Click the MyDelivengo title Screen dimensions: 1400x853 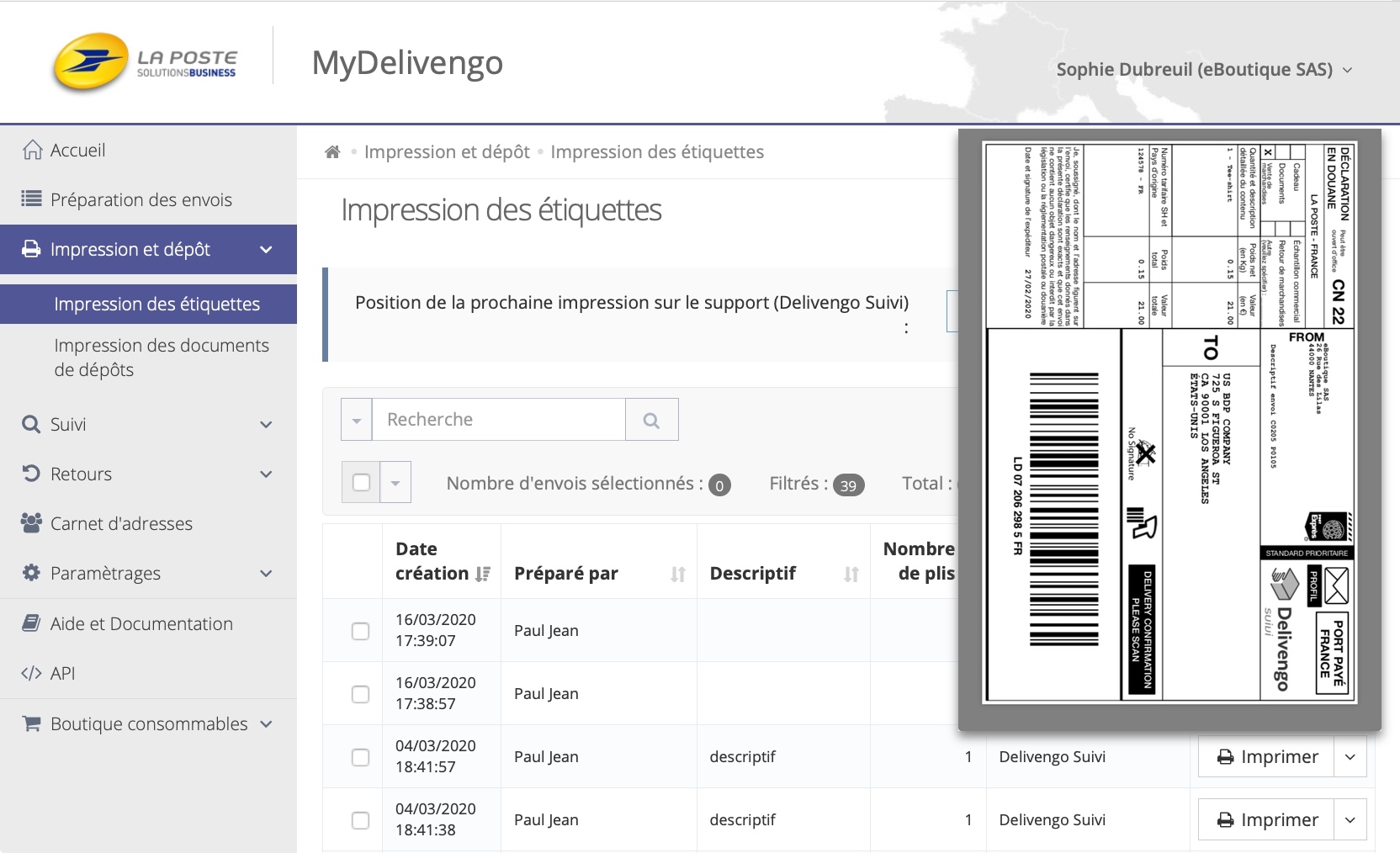[407, 63]
